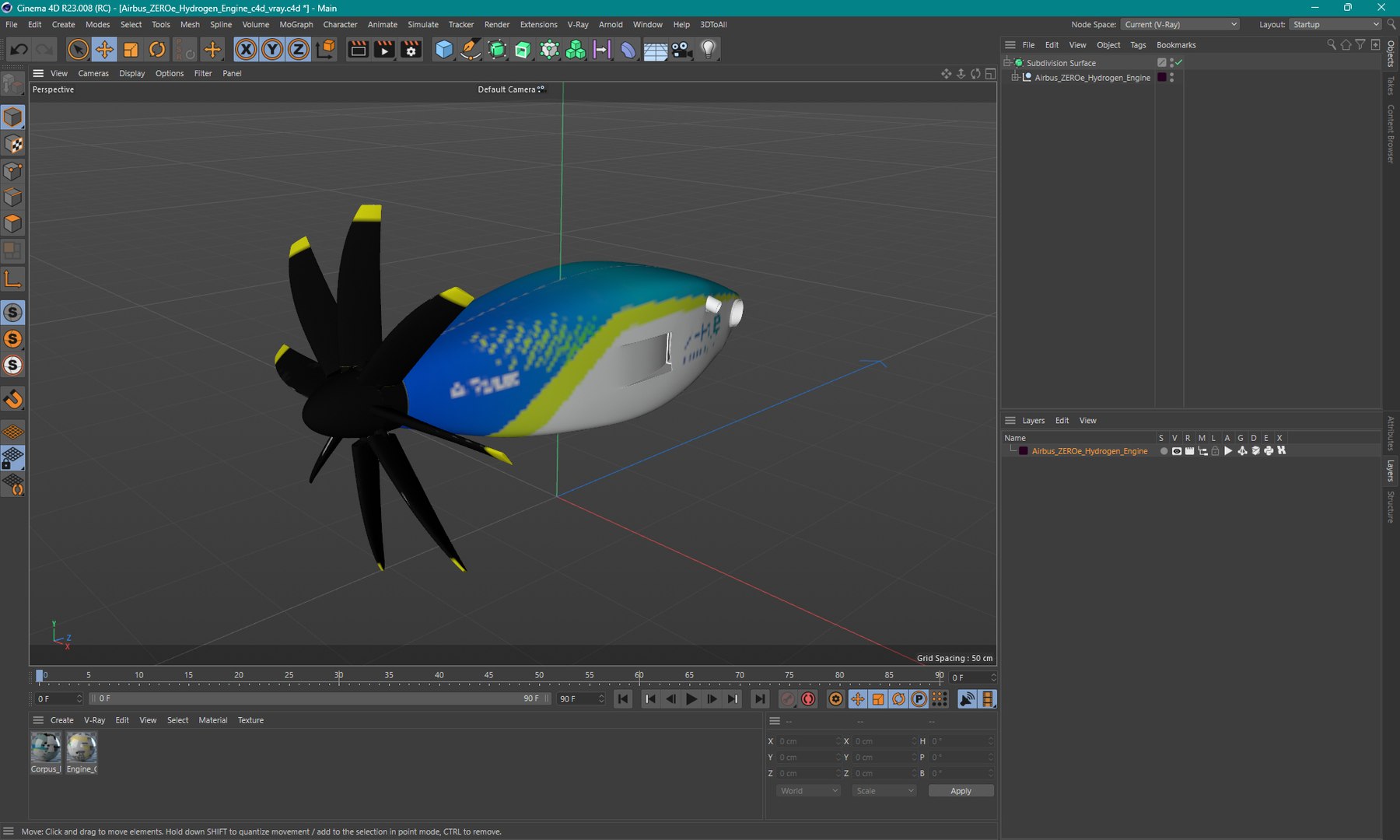This screenshot has width=1400, height=840.
Task: Open Object Manager Tags menu
Action: (x=1138, y=45)
